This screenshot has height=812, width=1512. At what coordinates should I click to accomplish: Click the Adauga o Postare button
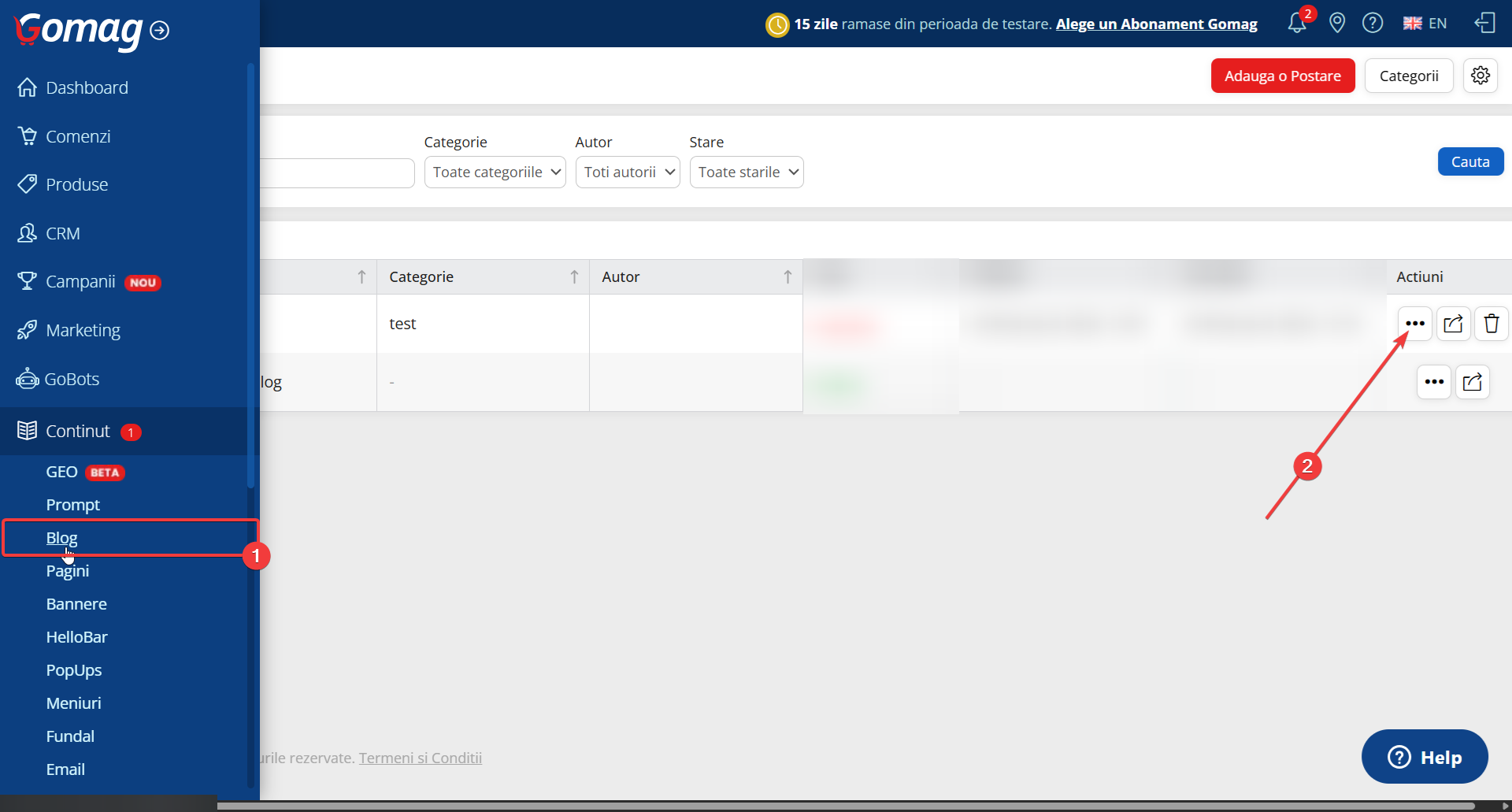[1282, 76]
